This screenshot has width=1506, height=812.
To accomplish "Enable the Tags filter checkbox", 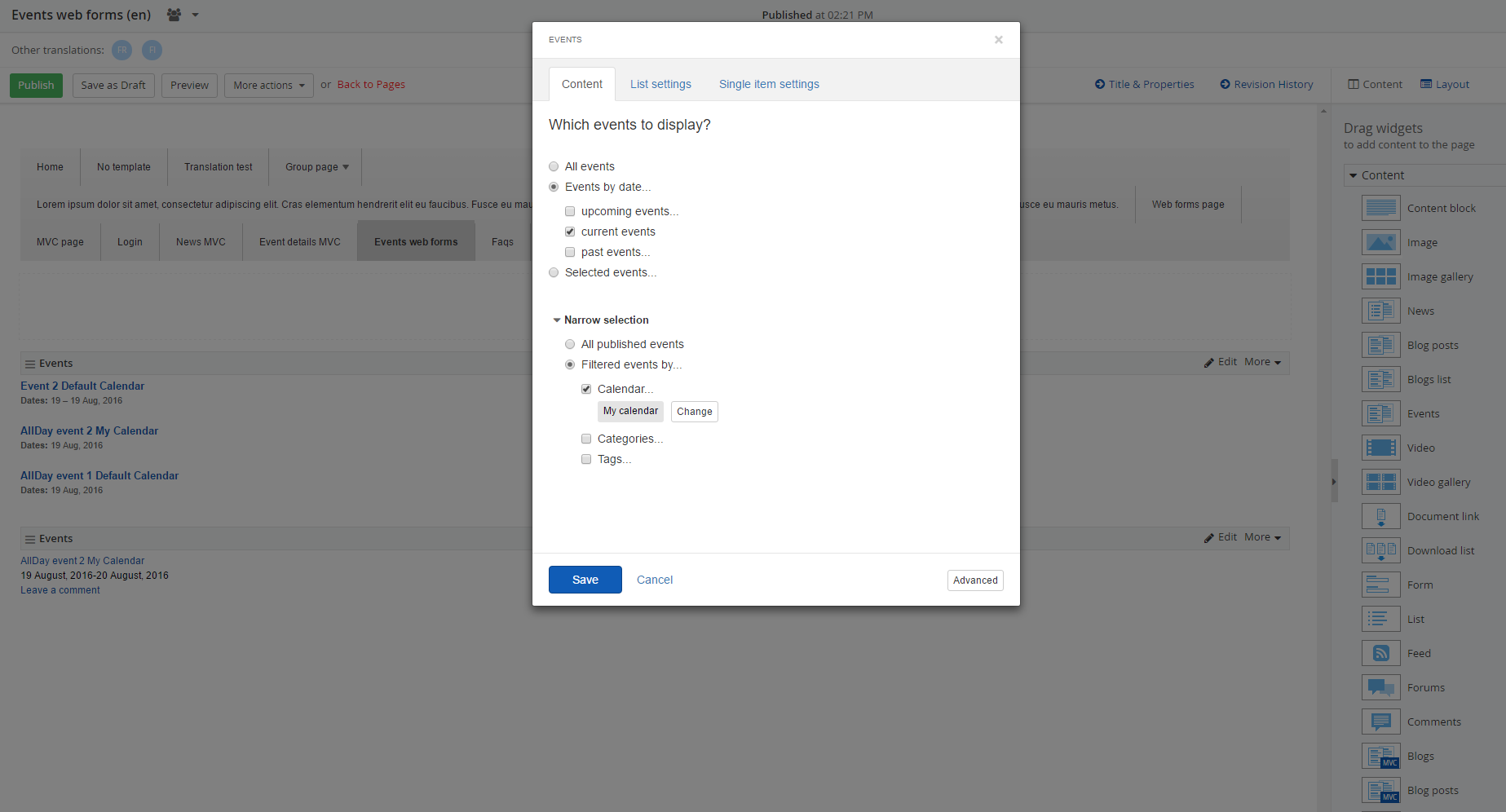I will tap(586, 459).
